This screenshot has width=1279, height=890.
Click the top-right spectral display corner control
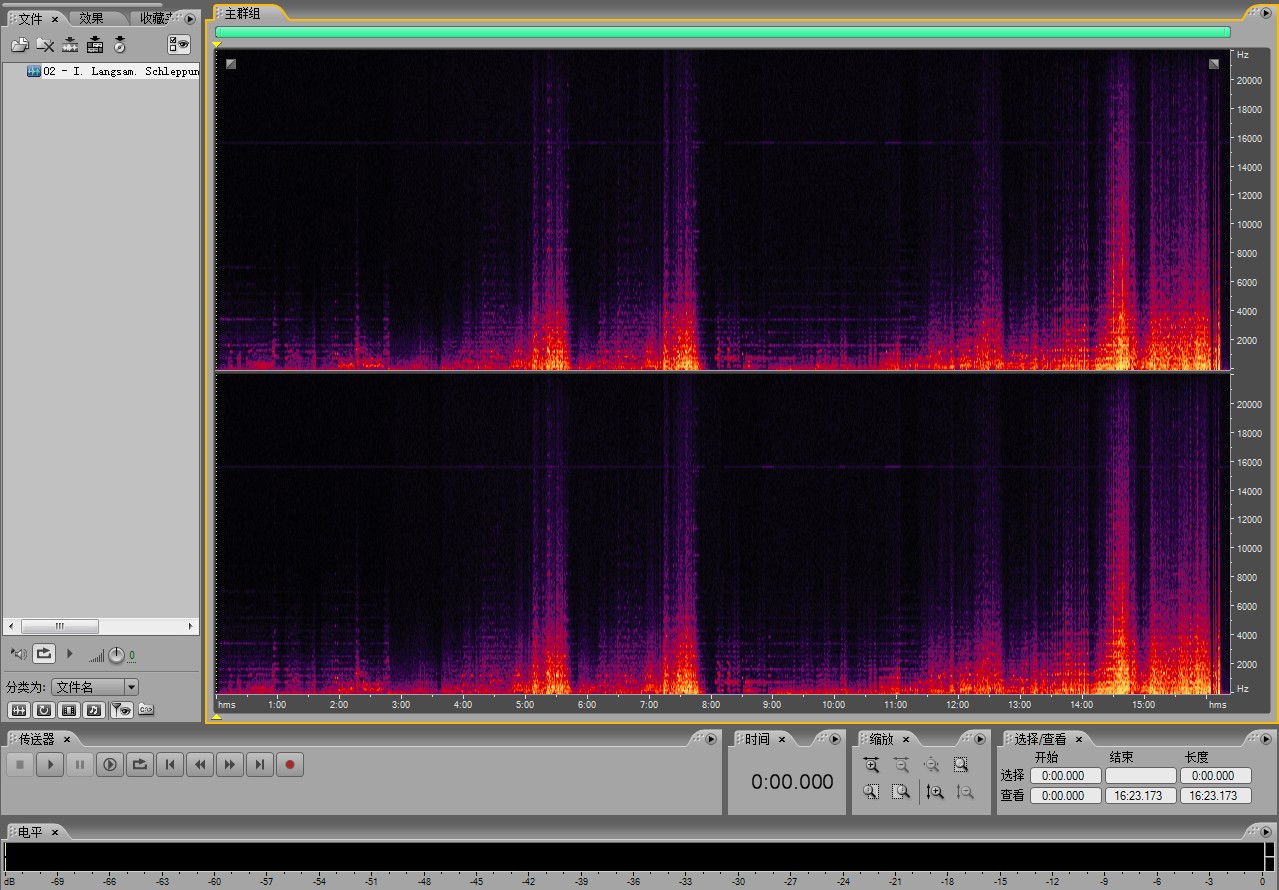pyautogui.click(x=1214, y=64)
